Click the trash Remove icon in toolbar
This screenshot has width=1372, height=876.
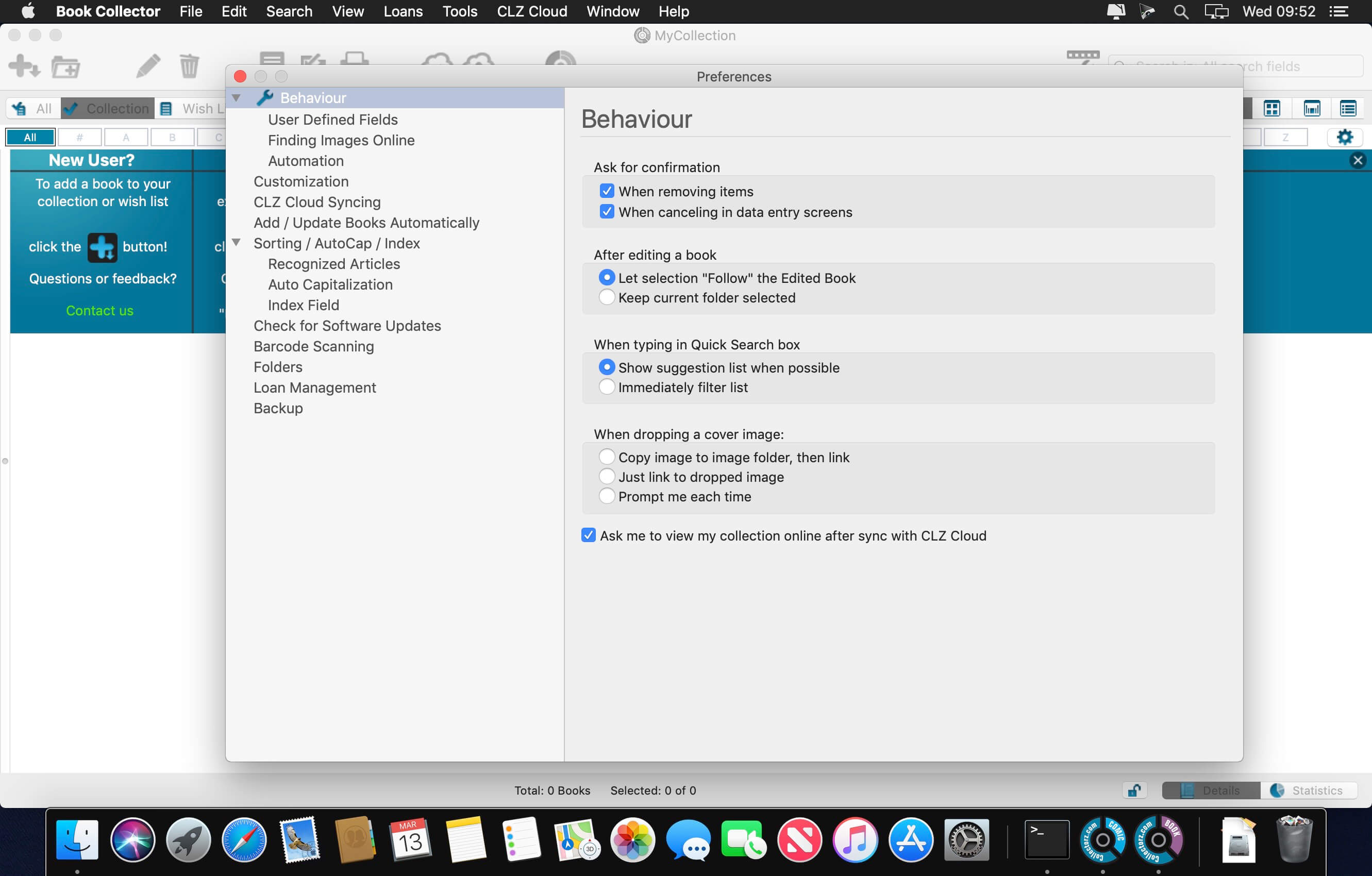click(189, 66)
